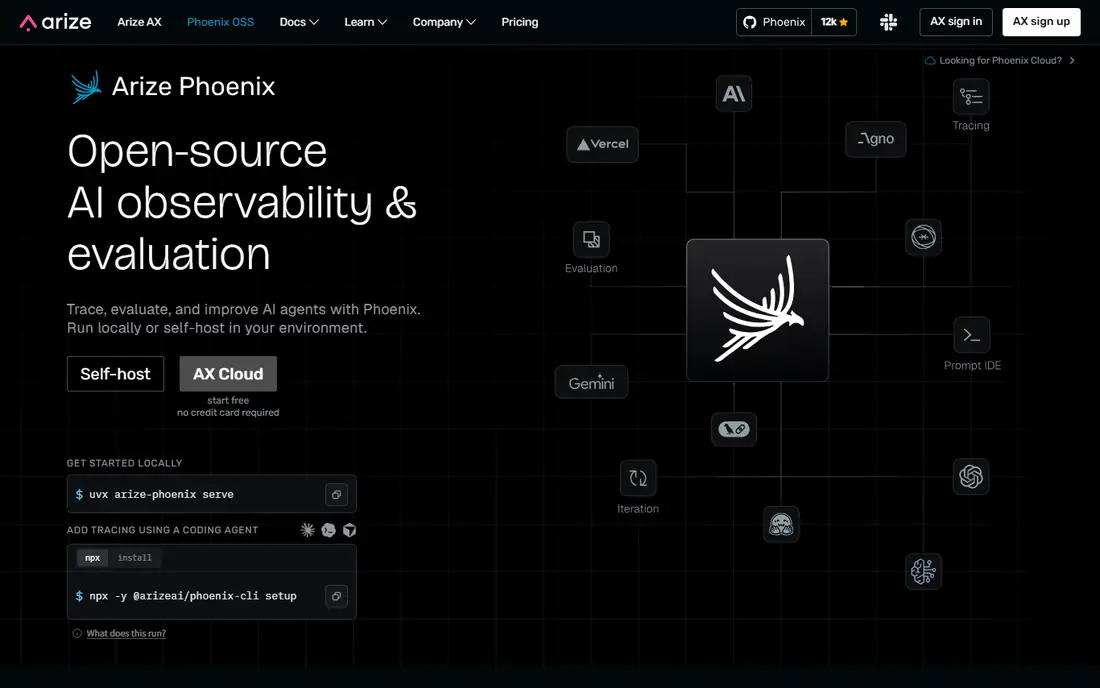Screen dimensions: 1100x688
Task: Click the AX sign in button
Action: click(956, 22)
